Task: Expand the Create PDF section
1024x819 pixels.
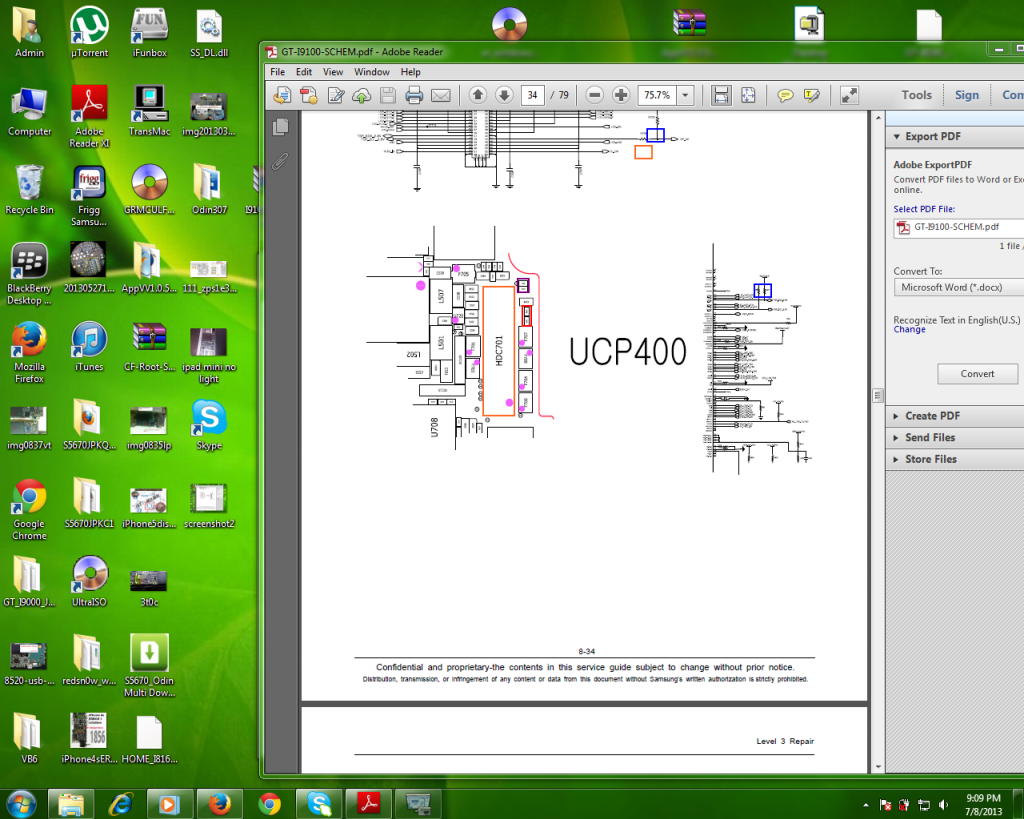Action: (932, 416)
